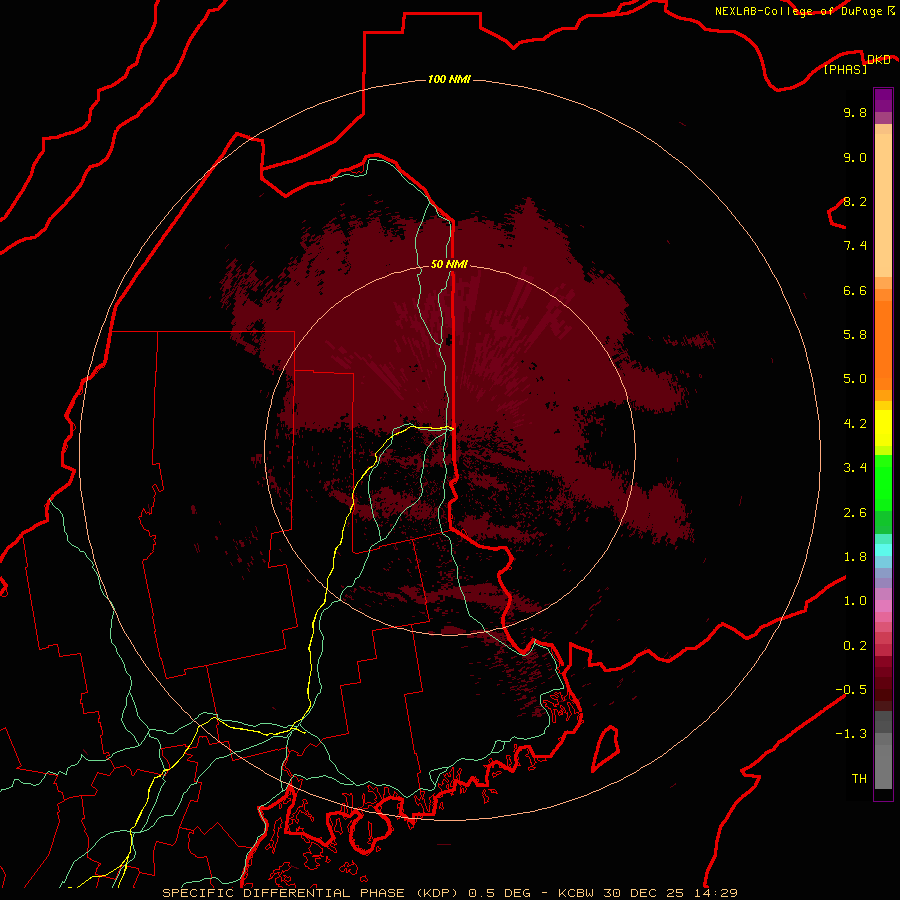
Task: Click the 1.8 scale value
Action: 855,557
